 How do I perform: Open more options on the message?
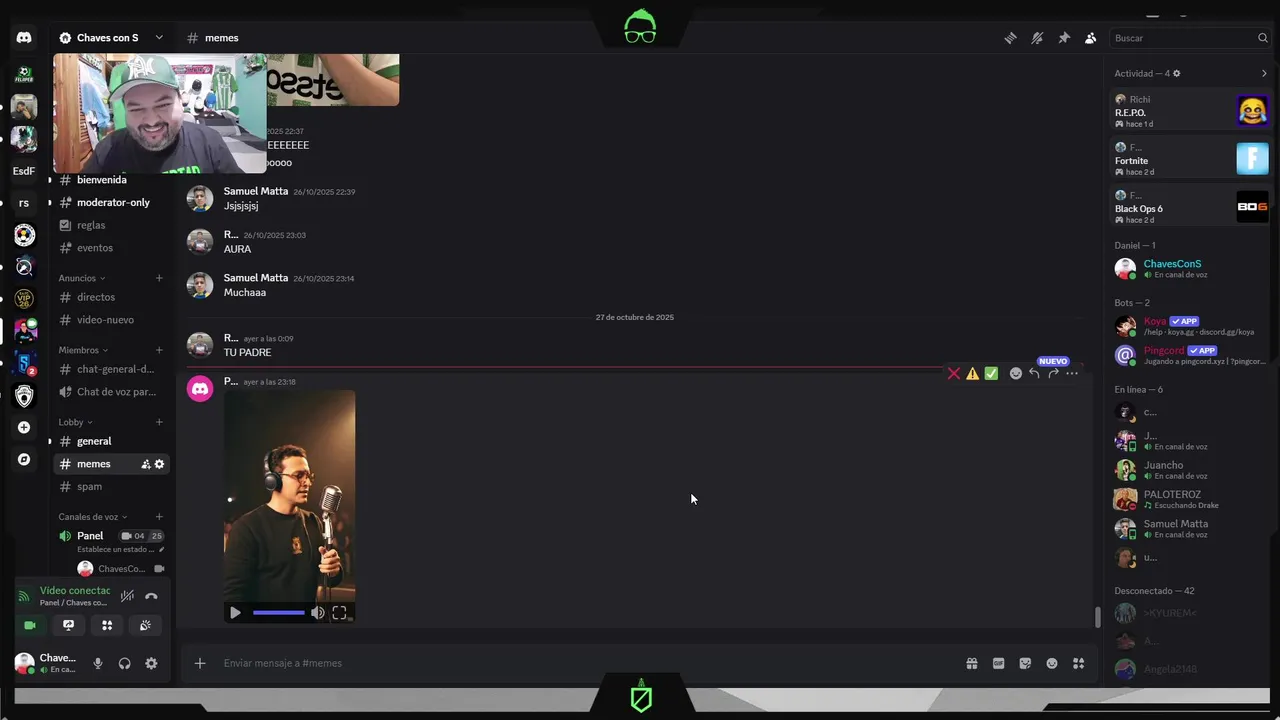click(x=1072, y=373)
